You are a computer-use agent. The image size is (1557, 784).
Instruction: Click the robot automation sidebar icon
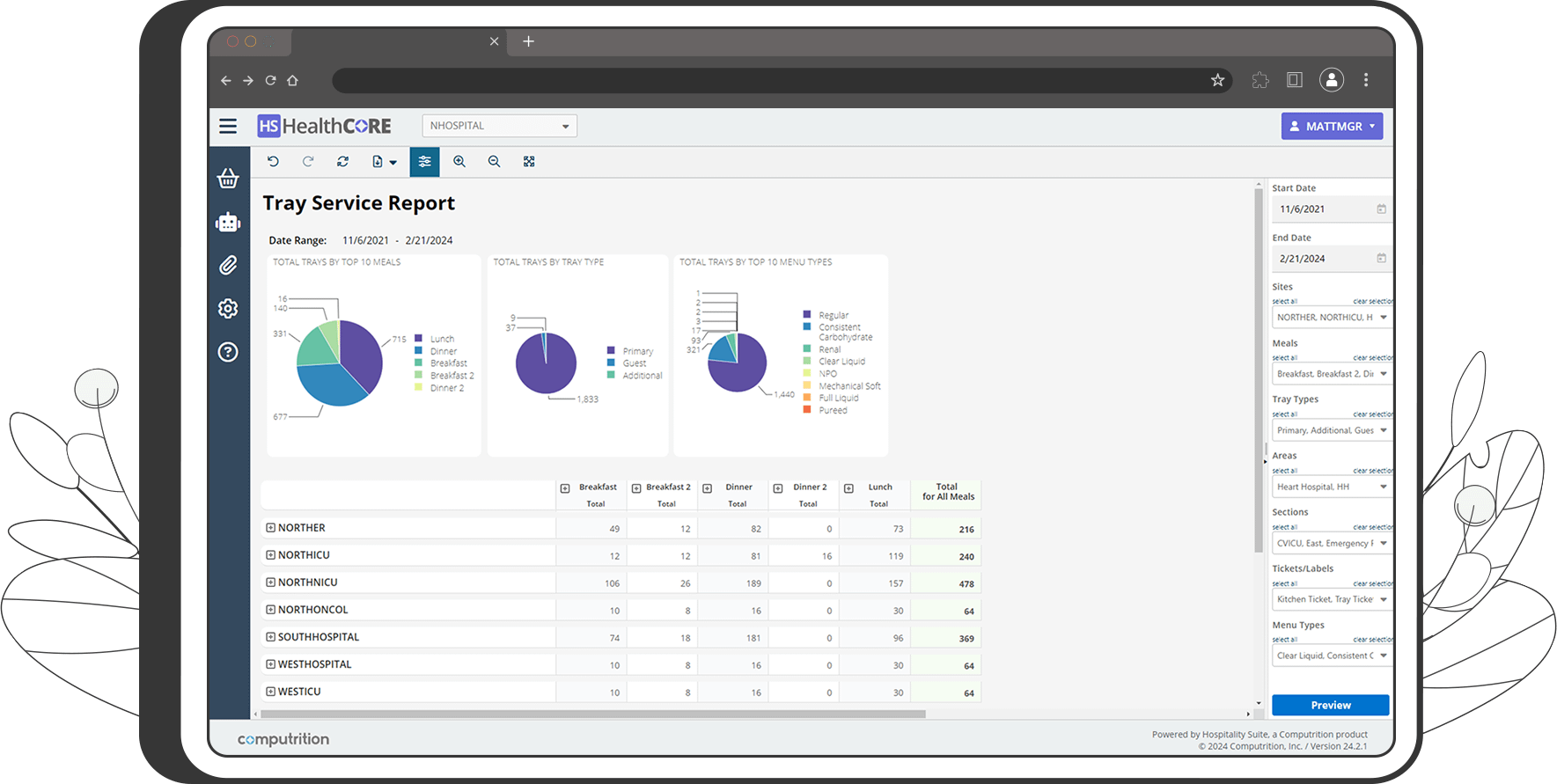tap(228, 223)
